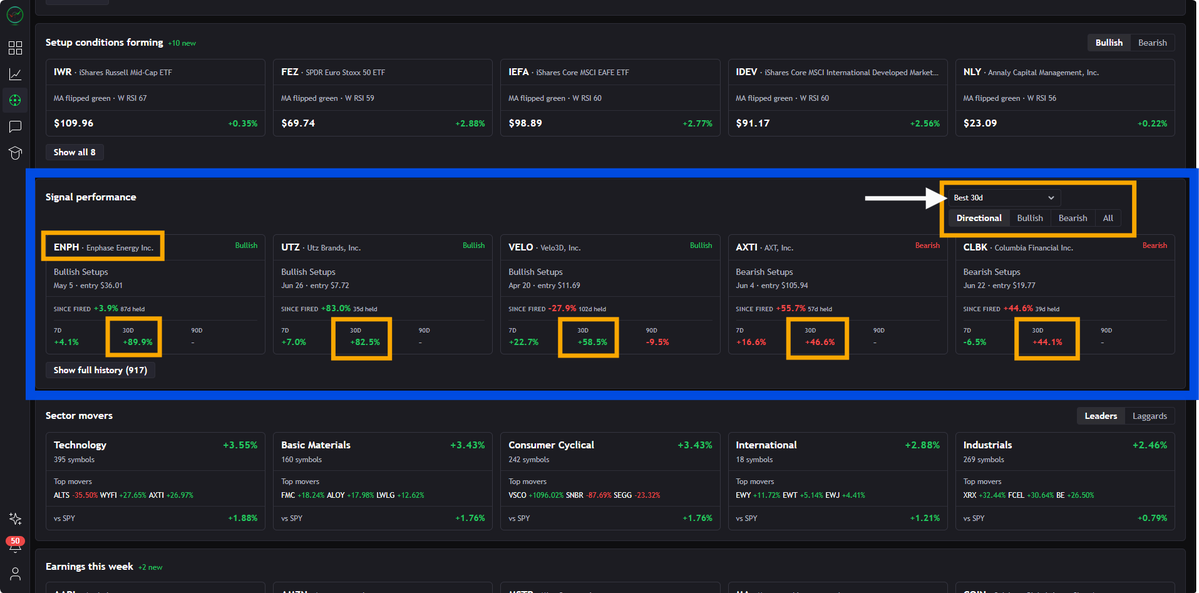Click NLY price $23.09

tap(980, 123)
